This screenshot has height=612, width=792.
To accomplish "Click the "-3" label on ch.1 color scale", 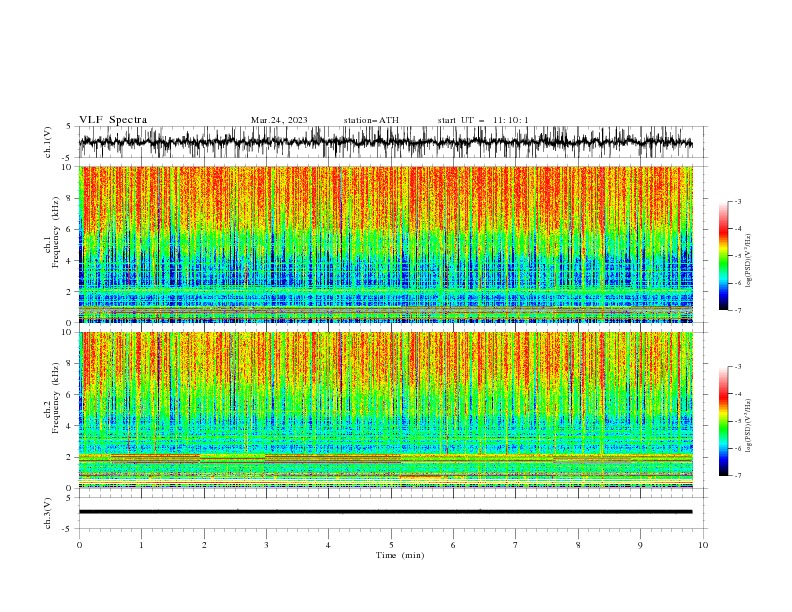I will pos(738,201).
